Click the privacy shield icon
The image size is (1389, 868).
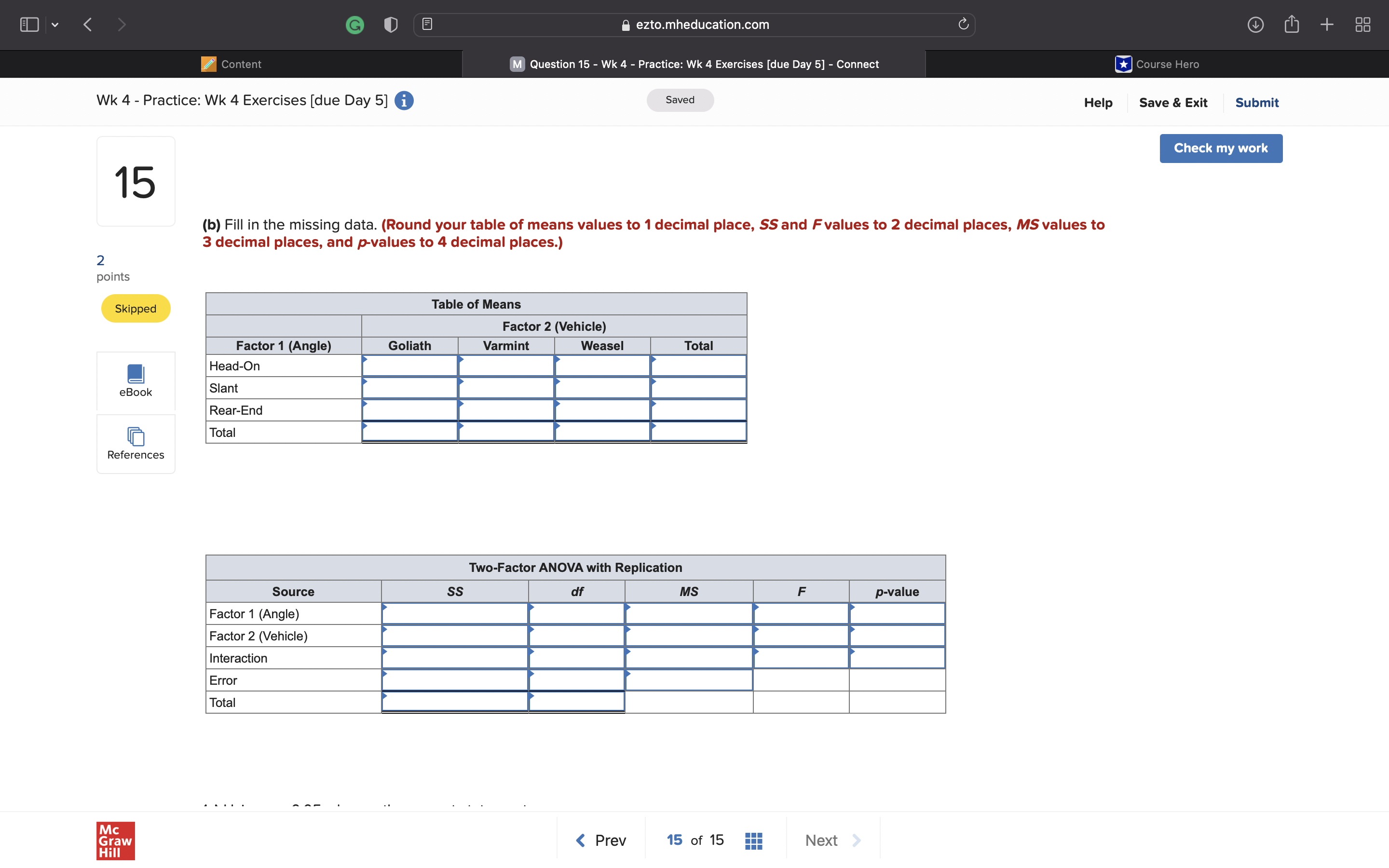[x=391, y=25]
